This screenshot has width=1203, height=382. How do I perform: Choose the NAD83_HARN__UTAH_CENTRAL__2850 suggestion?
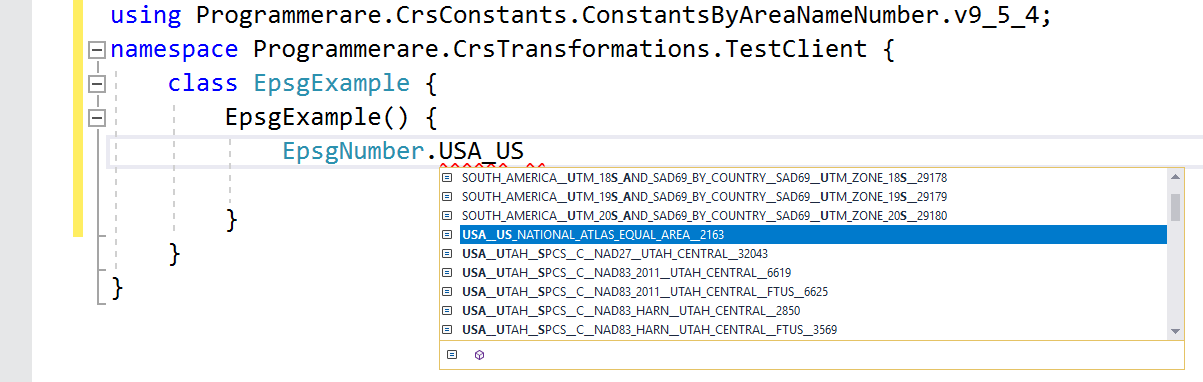pyautogui.click(x=812, y=311)
